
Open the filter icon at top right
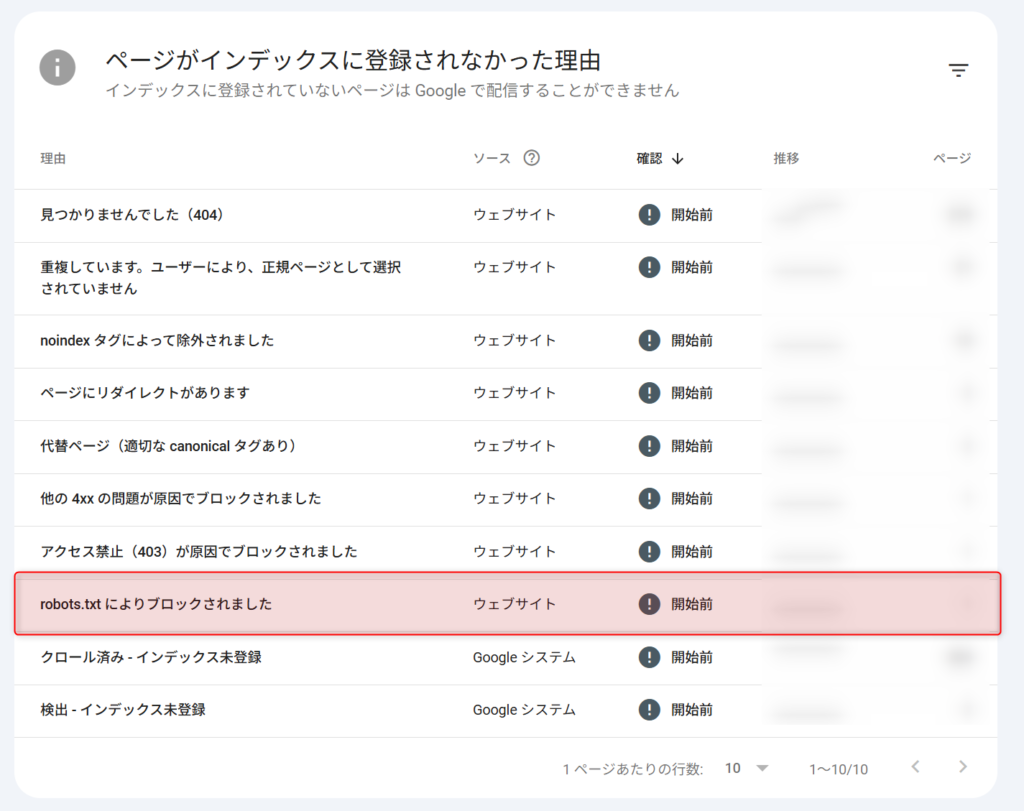[958, 70]
